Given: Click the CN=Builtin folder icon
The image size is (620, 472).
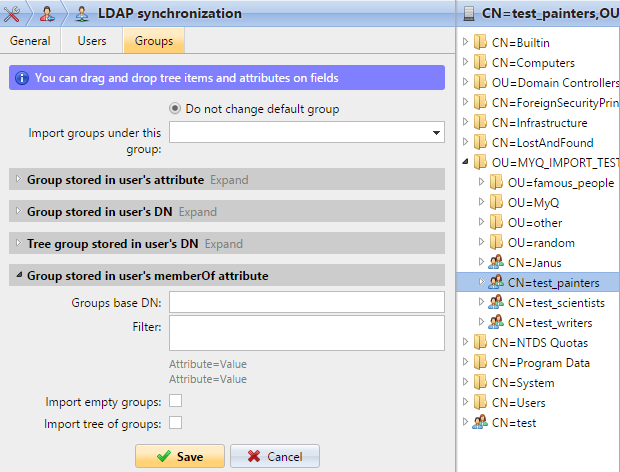Looking at the screenshot, I should point(480,43).
